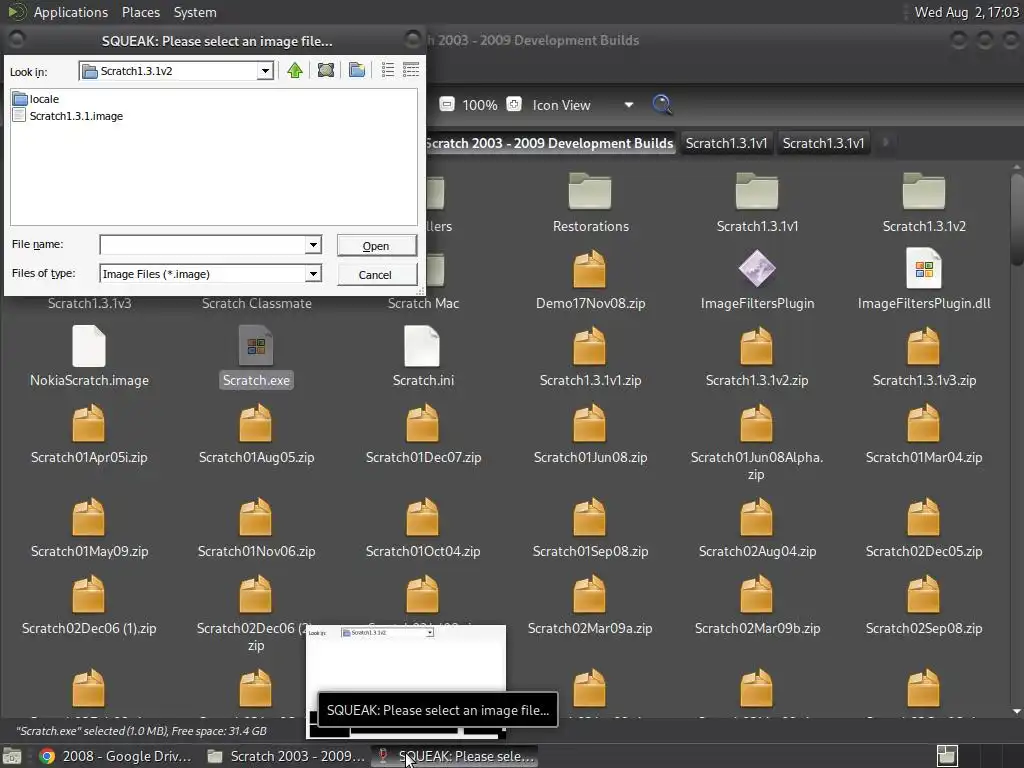1024x768 pixels.
Task: Select Scratch.ini file
Action: pos(423,357)
